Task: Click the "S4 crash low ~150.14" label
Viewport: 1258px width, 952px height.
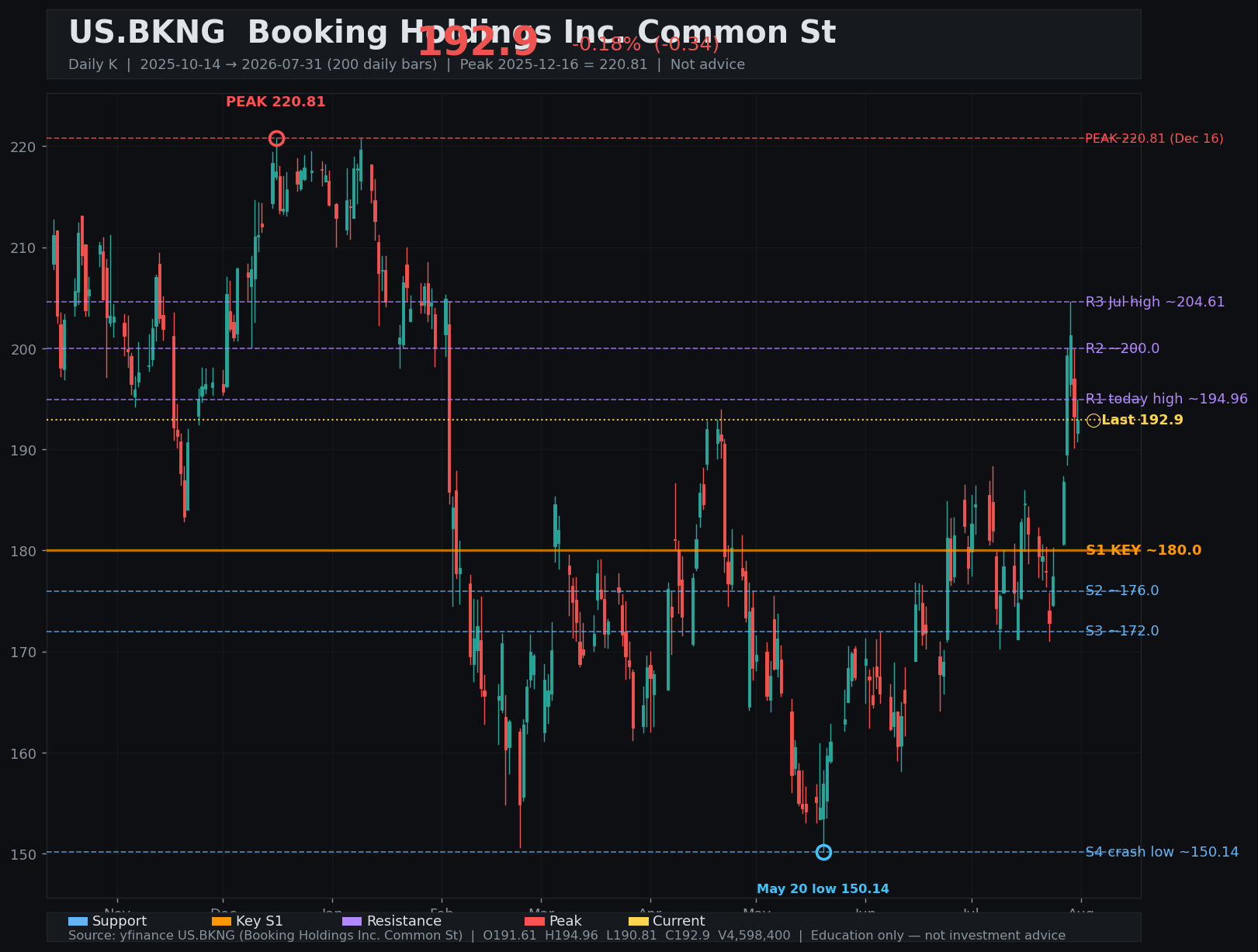Action: tap(1162, 852)
